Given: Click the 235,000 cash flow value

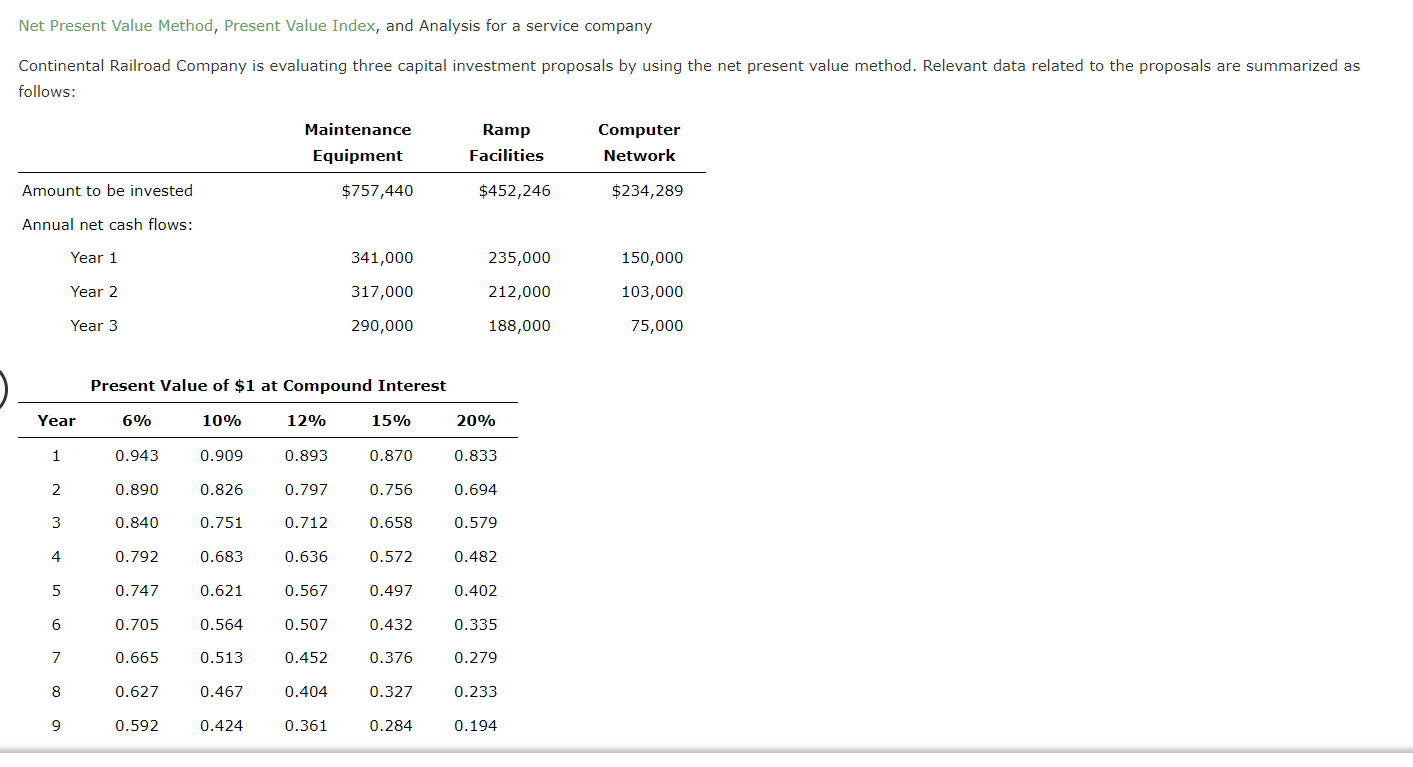Looking at the screenshot, I should click(520, 258).
